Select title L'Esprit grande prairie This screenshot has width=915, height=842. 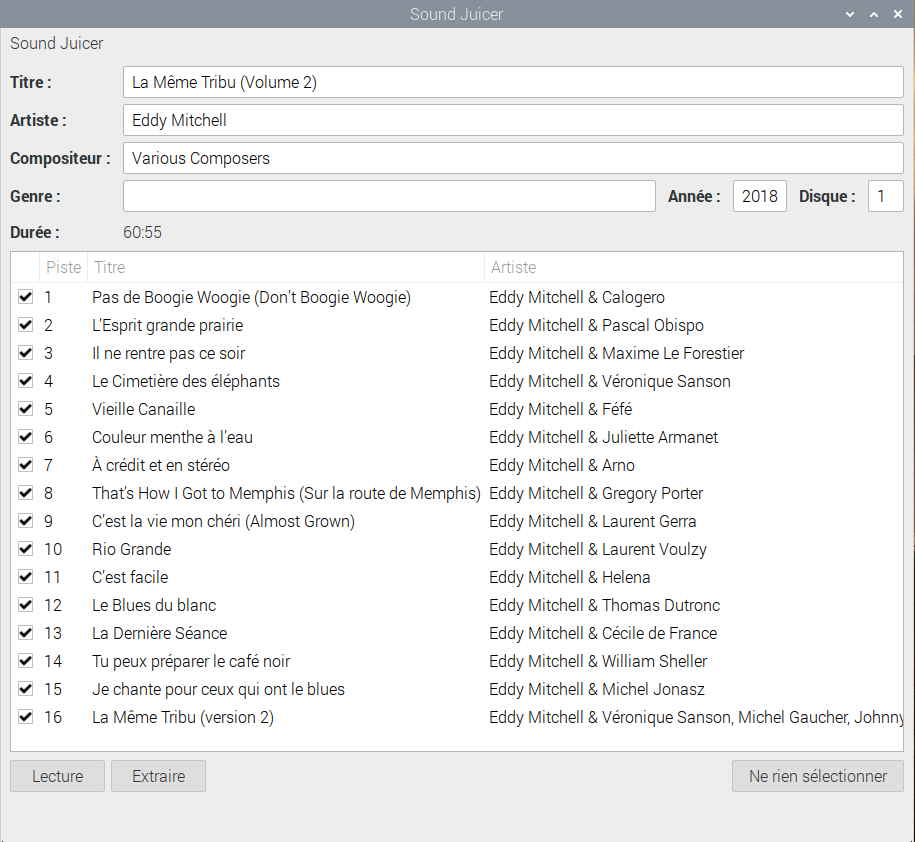click(x=167, y=325)
